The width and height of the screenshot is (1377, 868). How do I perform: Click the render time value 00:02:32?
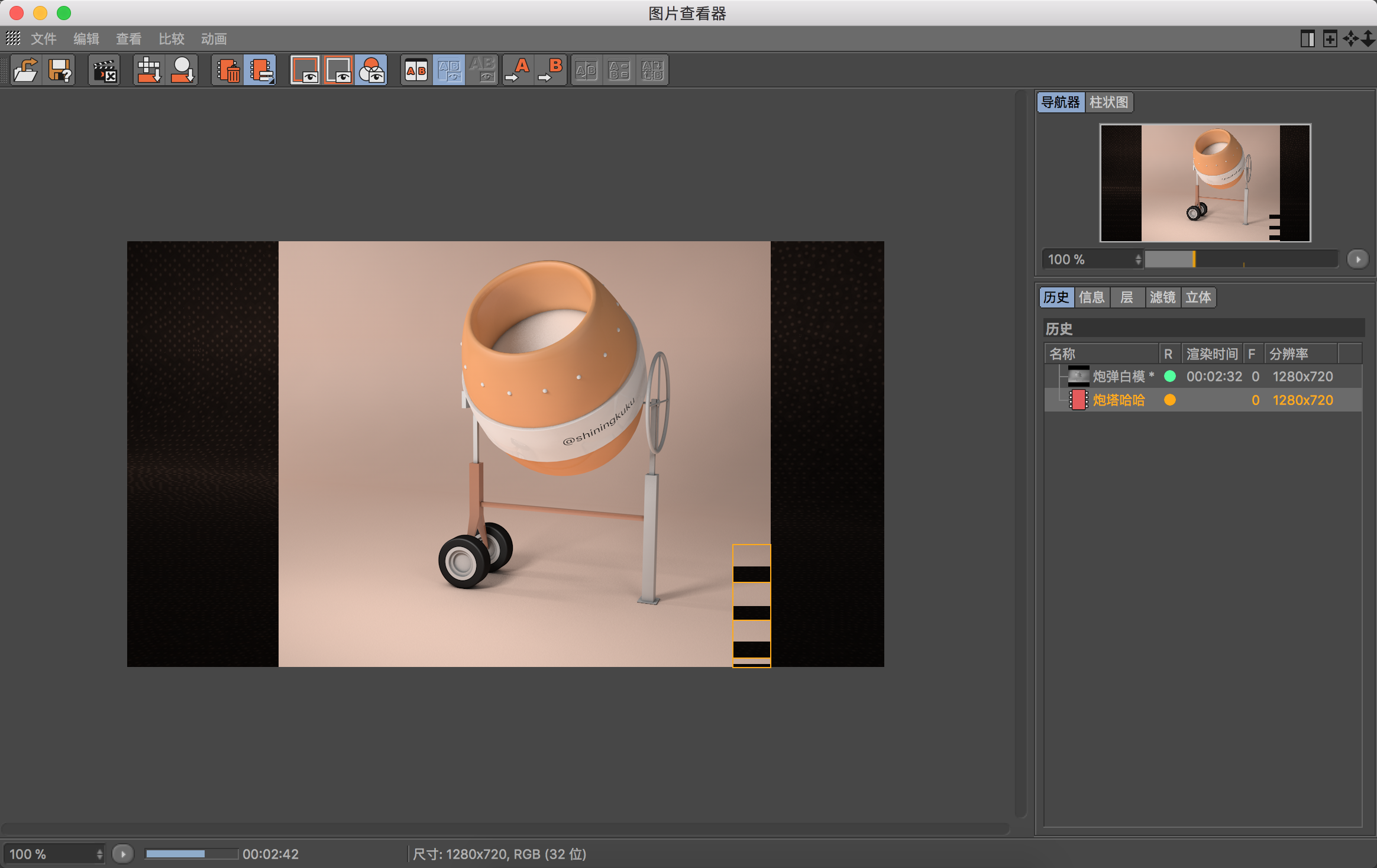1214,376
